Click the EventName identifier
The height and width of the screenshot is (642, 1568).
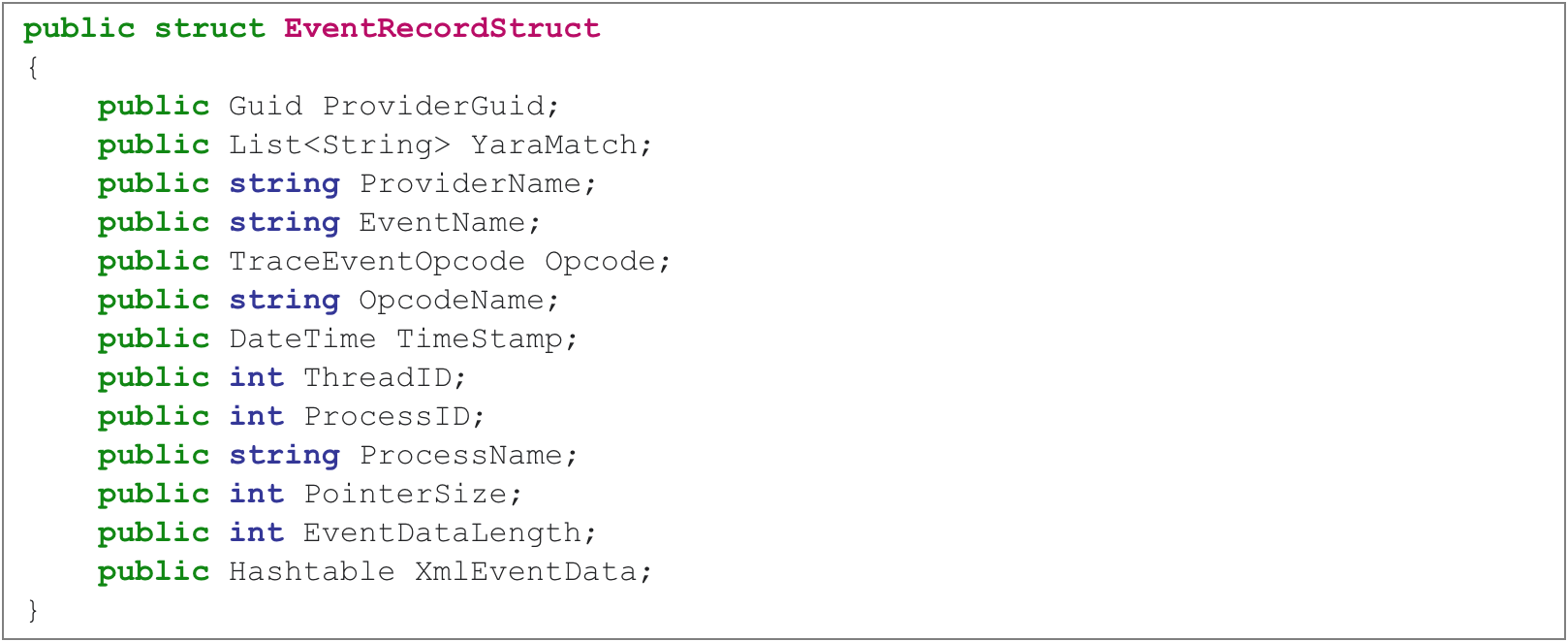[x=442, y=222]
